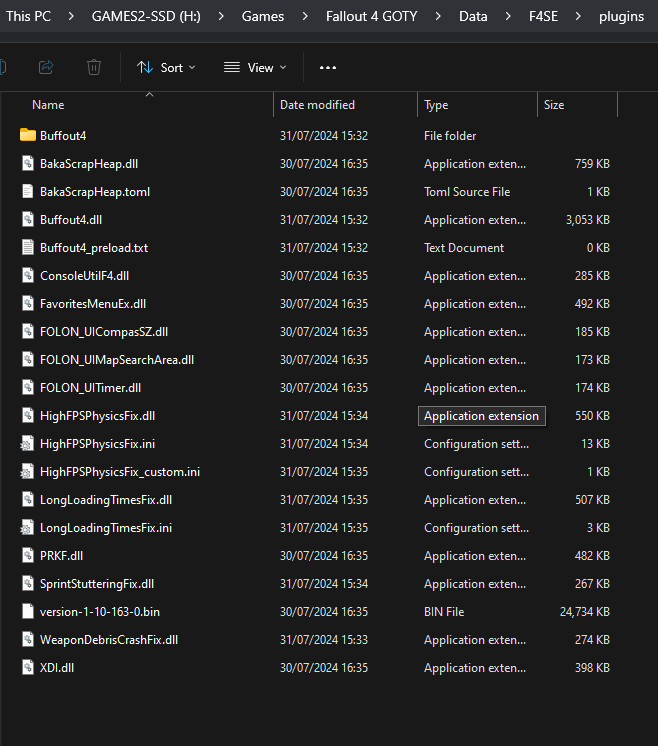Select HighFPSPhysicsFix_custom.ini file icon
The width and height of the screenshot is (658, 746).
[x=27, y=472]
